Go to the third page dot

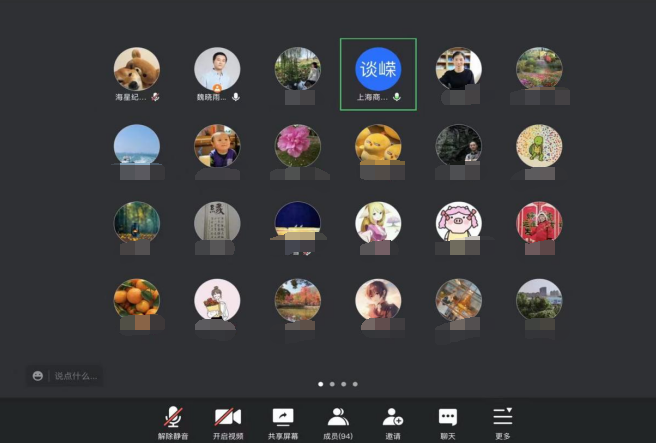343,384
